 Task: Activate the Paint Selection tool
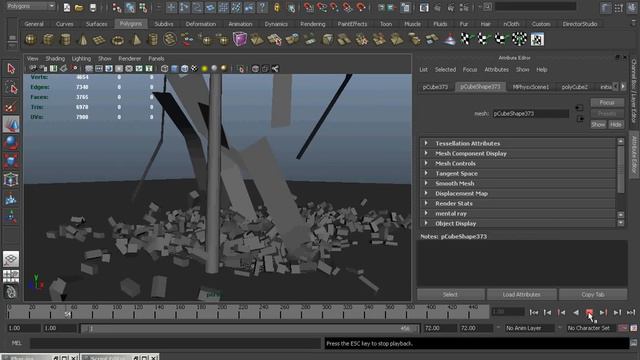click(x=11, y=107)
